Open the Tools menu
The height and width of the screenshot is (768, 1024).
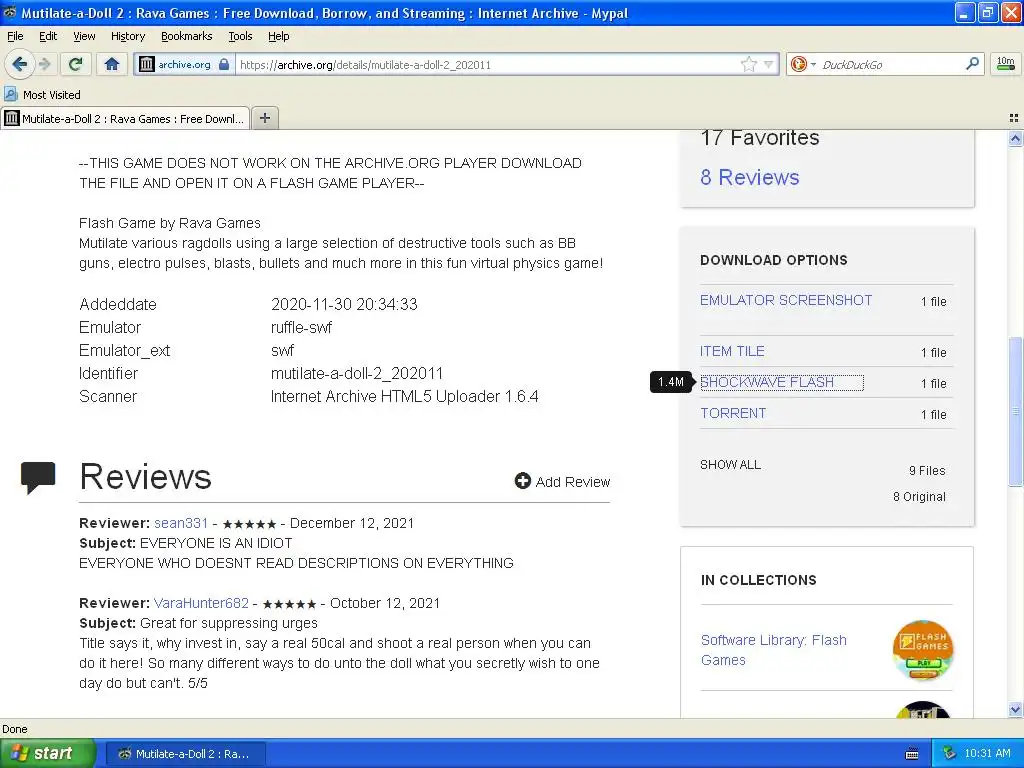(240, 36)
